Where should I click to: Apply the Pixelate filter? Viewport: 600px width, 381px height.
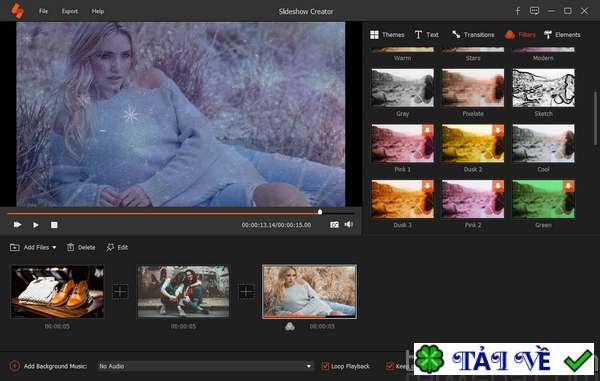473,88
